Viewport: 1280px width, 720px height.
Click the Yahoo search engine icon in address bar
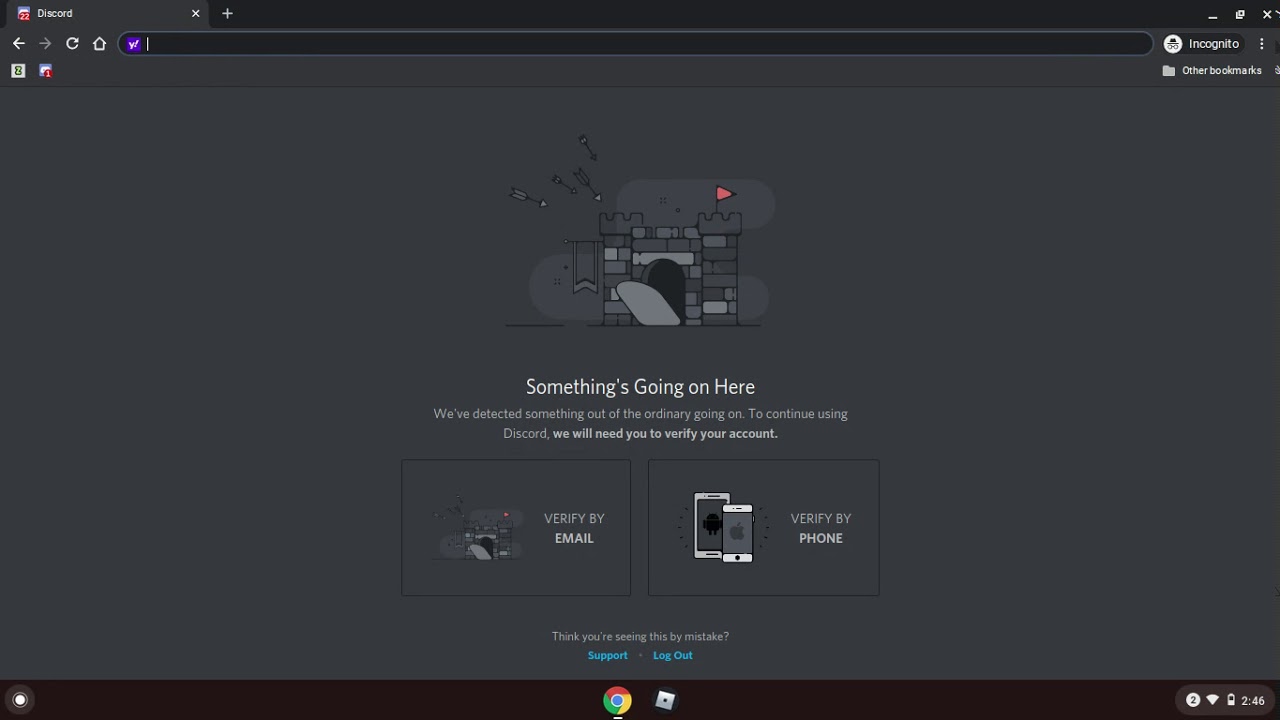[133, 44]
